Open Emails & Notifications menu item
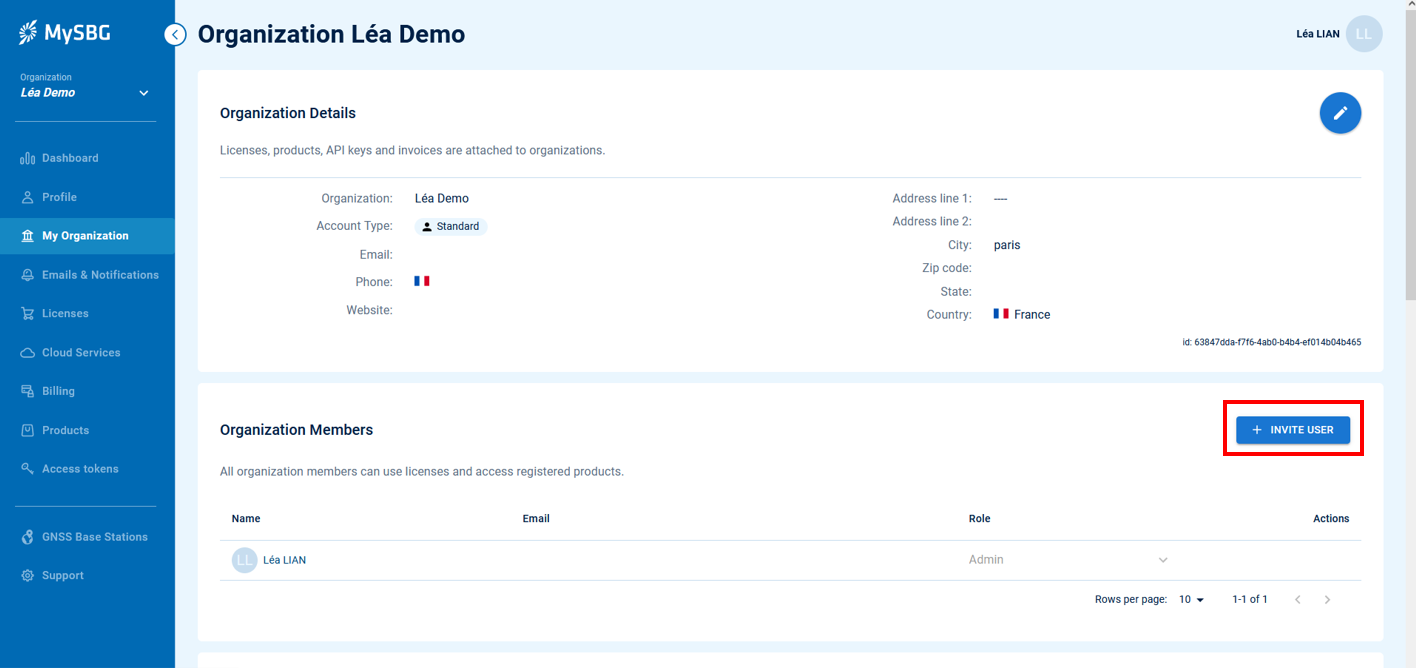 pos(100,275)
